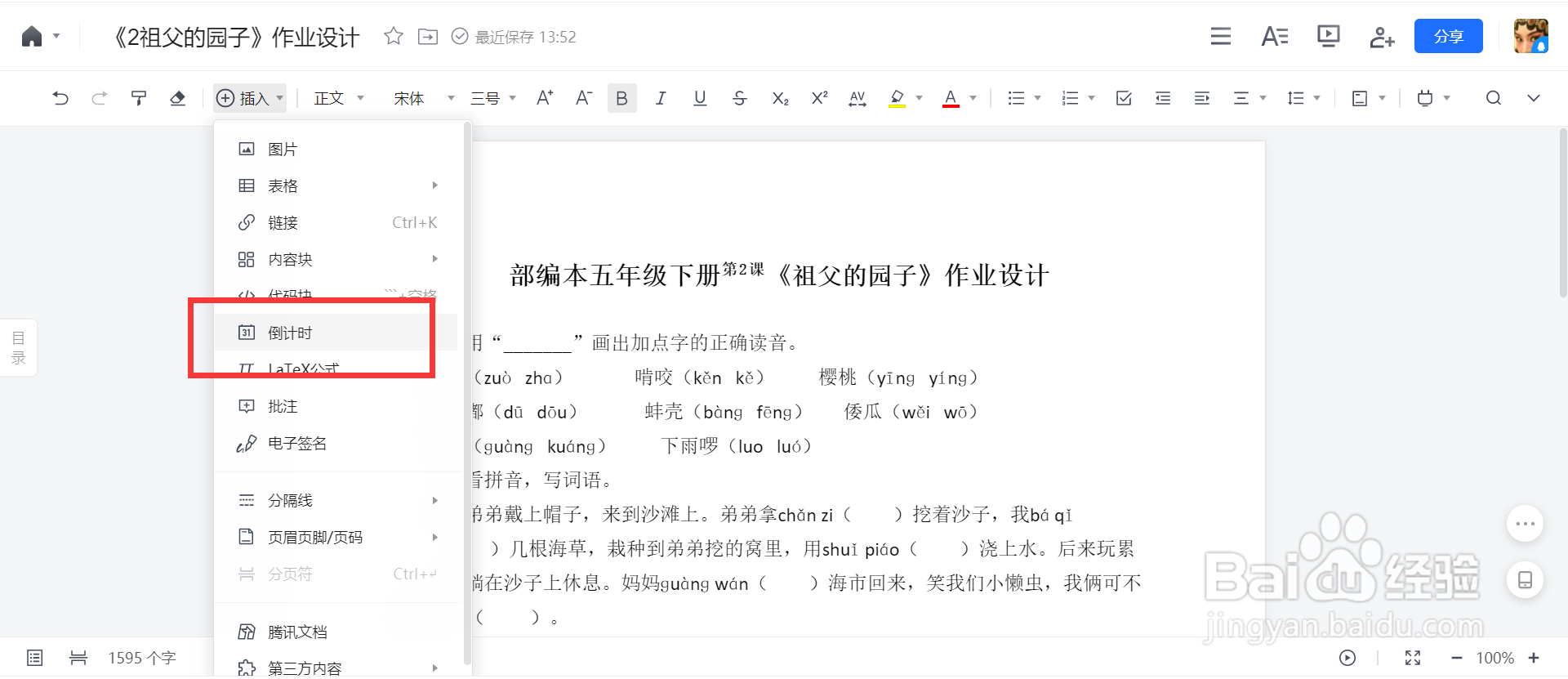Apply red font color
Screen dimensions: 1568x679
point(951,98)
